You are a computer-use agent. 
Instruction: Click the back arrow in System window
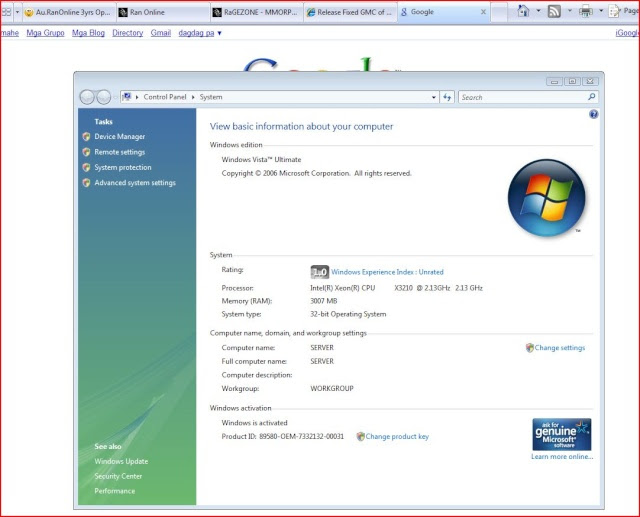point(87,97)
